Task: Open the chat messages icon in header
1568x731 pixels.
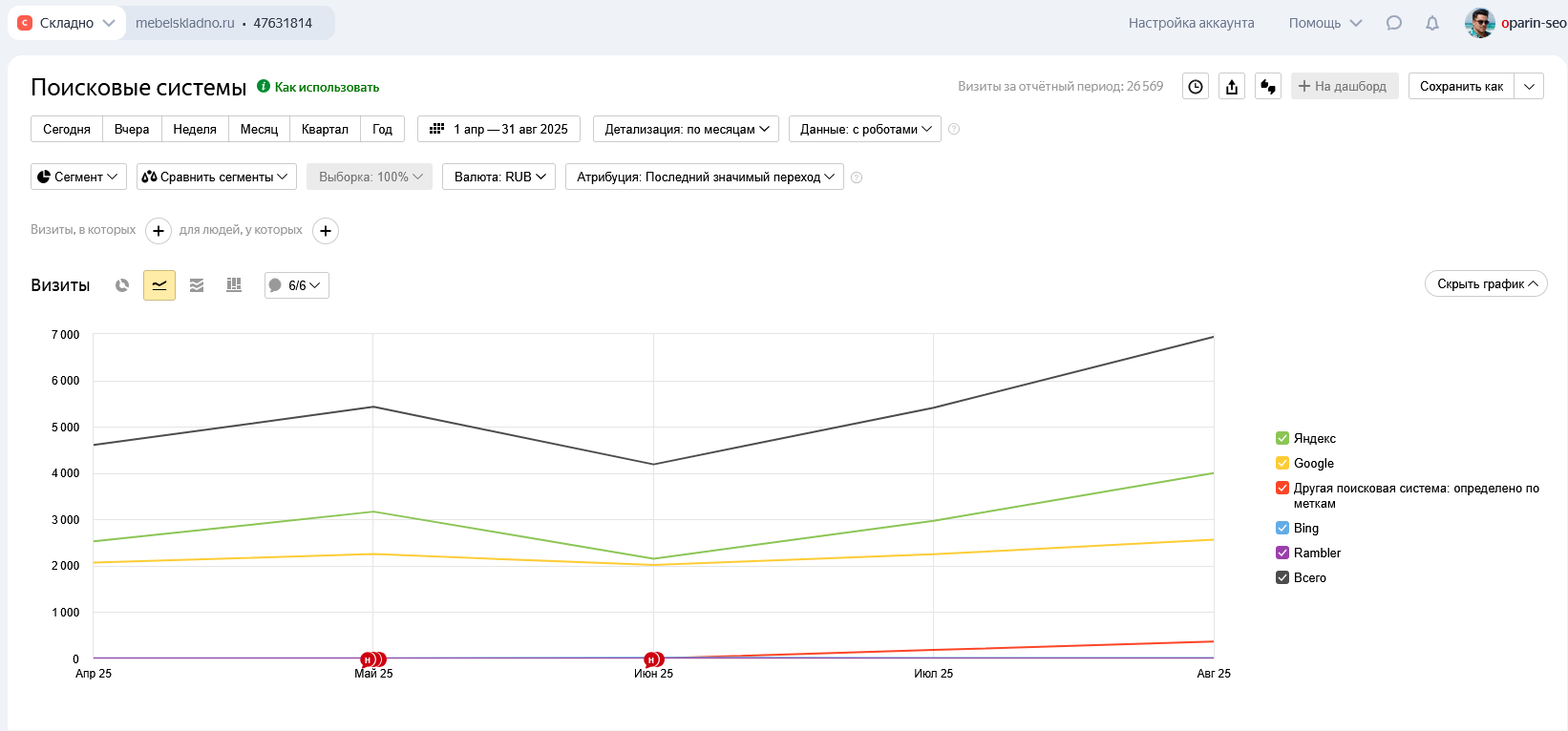Action: [x=1394, y=23]
